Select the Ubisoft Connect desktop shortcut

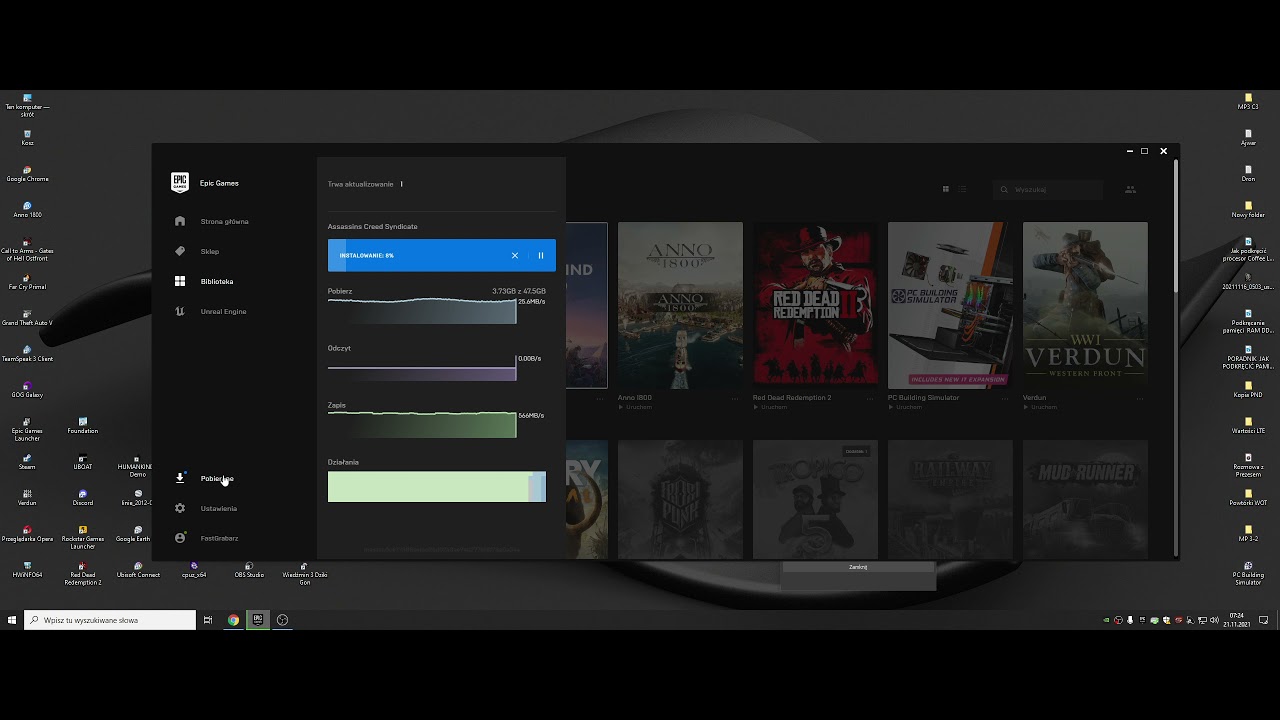[x=138, y=569]
